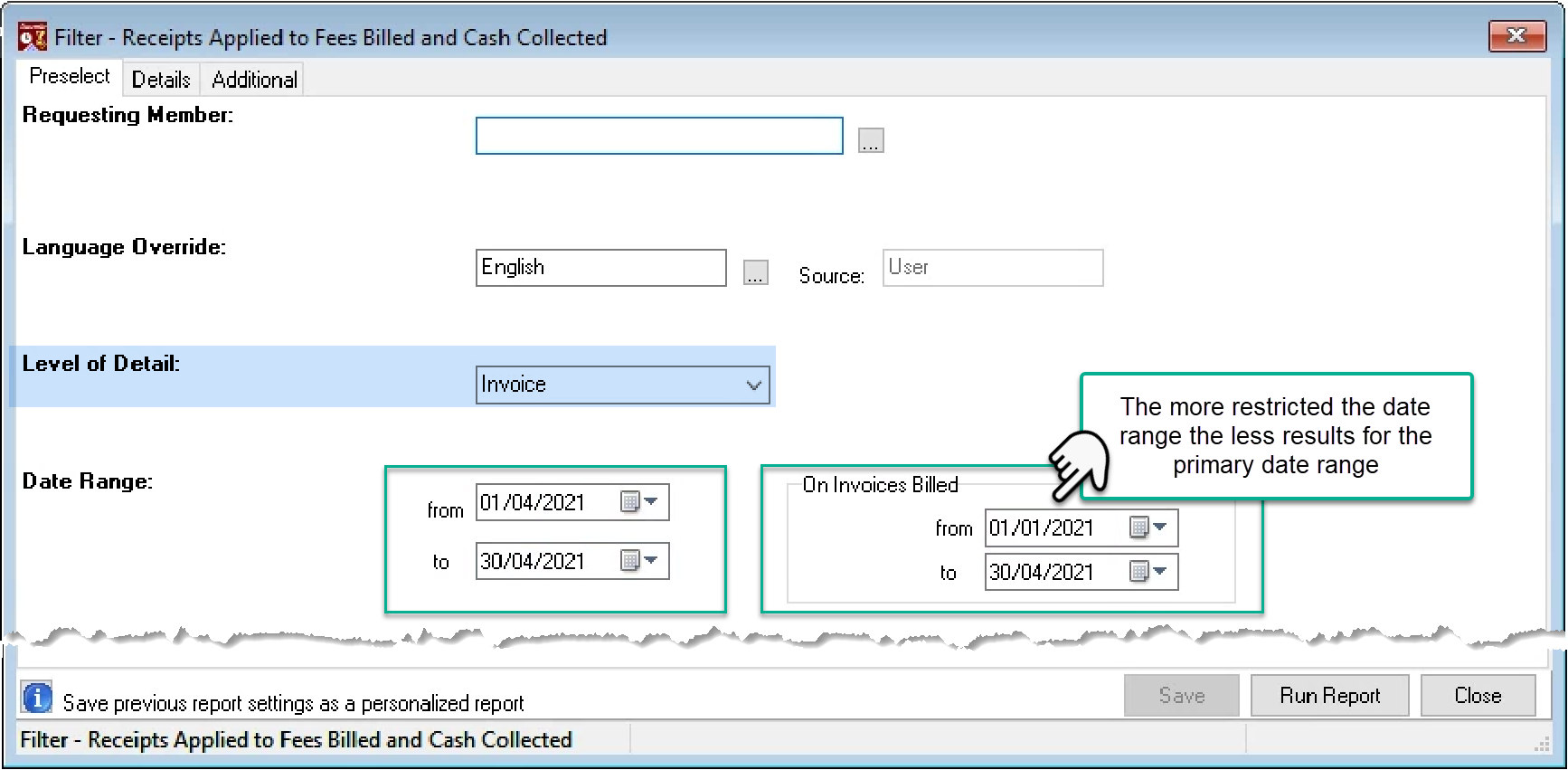
Task: Click the Run Report button
Action: pyautogui.click(x=1329, y=695)
